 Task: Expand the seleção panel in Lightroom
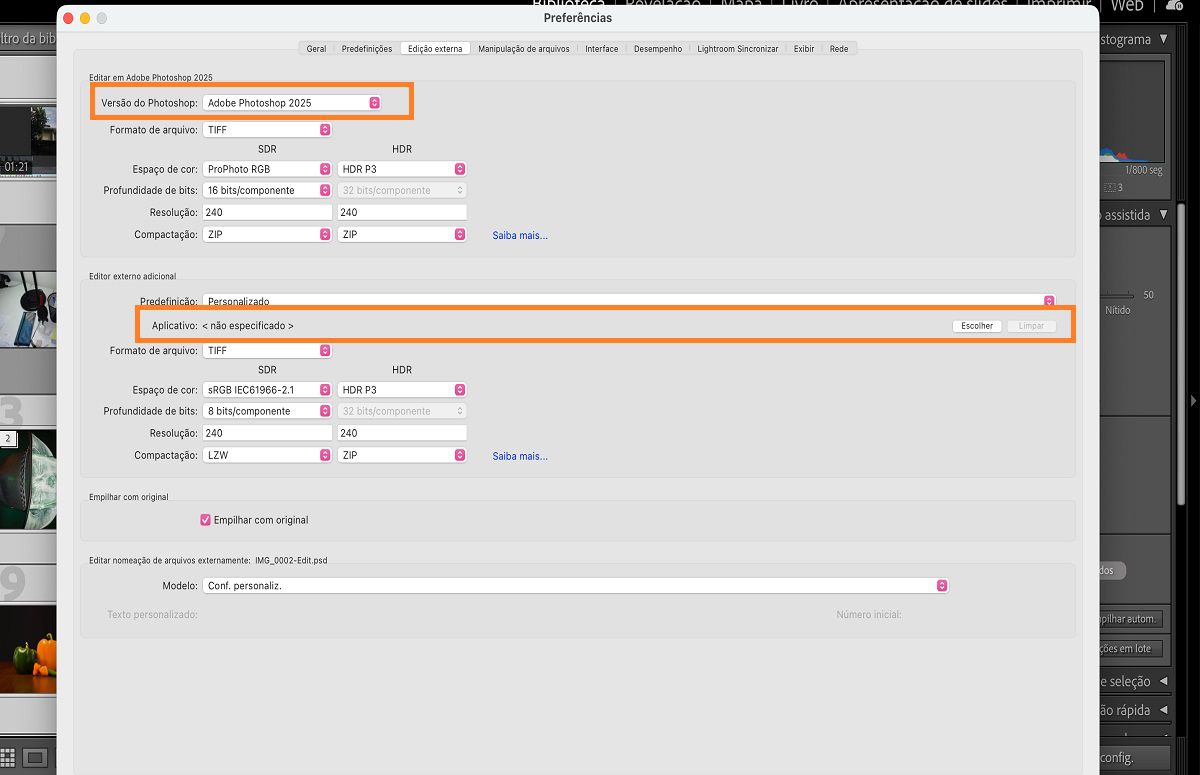click(x=1163, y=682)
